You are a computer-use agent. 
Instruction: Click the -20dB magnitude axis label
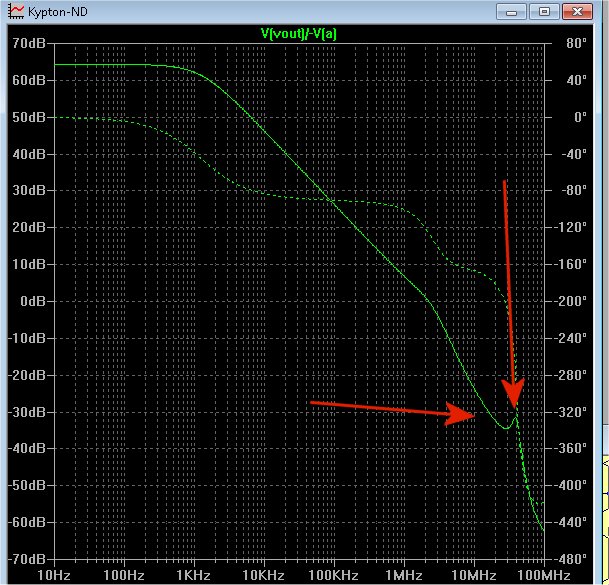(x=27, y=375)
